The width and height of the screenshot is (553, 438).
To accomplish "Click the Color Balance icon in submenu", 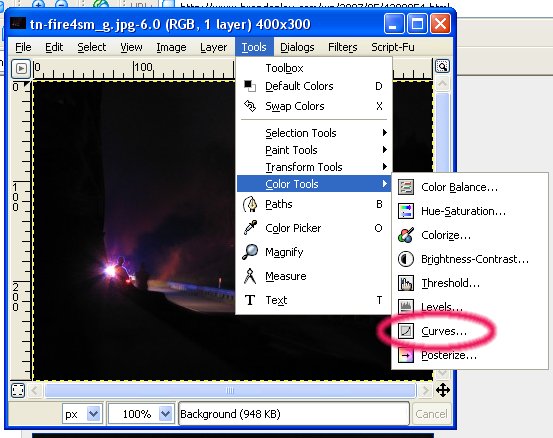I will click(x=406, y=187).
